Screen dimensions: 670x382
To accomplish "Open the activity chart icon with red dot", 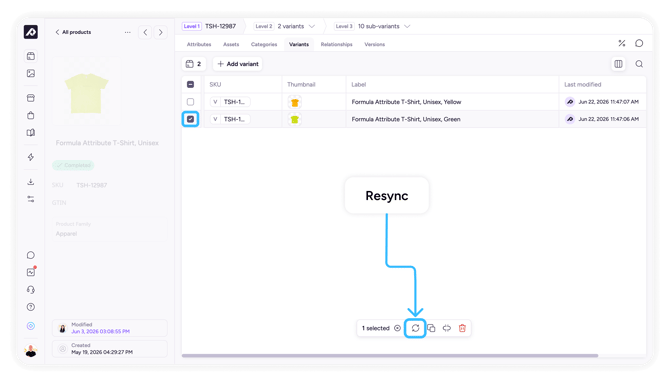I will [x=31, y=272].
